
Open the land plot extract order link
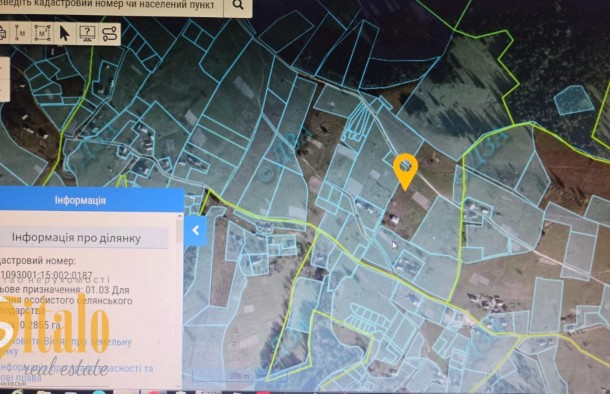pos(66,346)
